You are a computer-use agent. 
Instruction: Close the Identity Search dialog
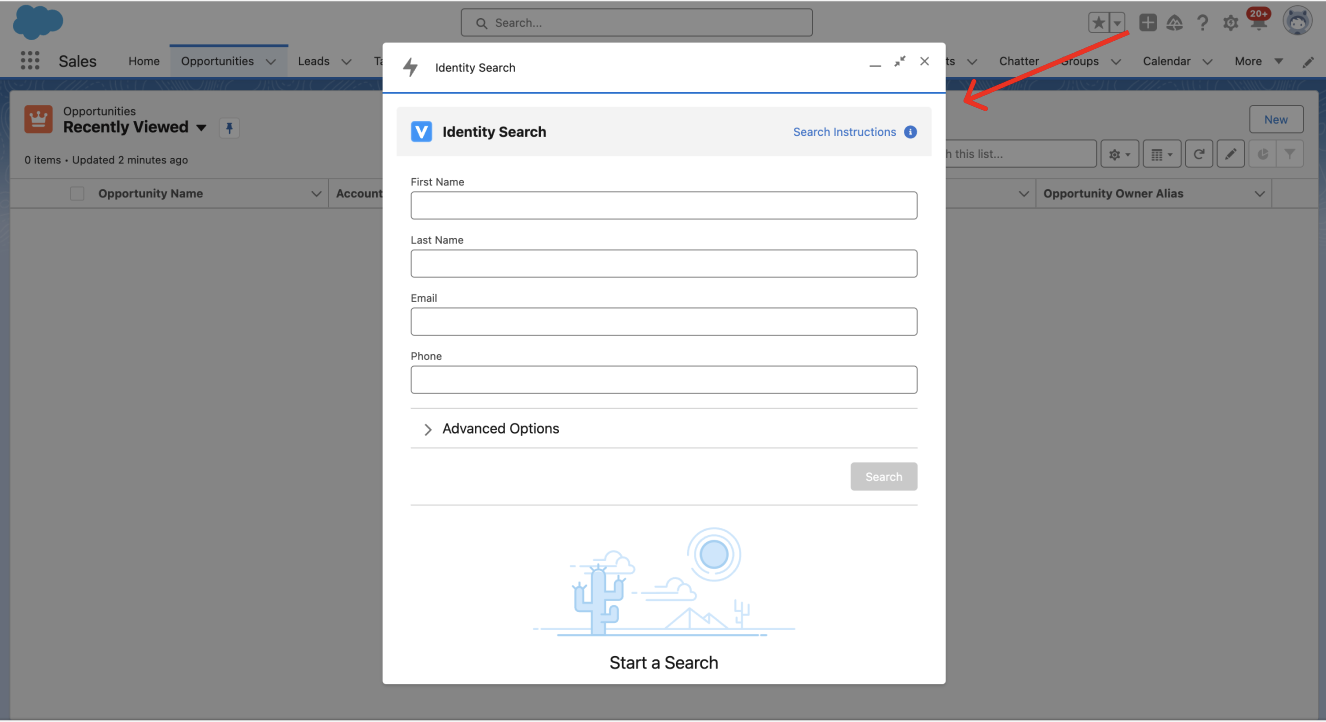click(924, 61)
